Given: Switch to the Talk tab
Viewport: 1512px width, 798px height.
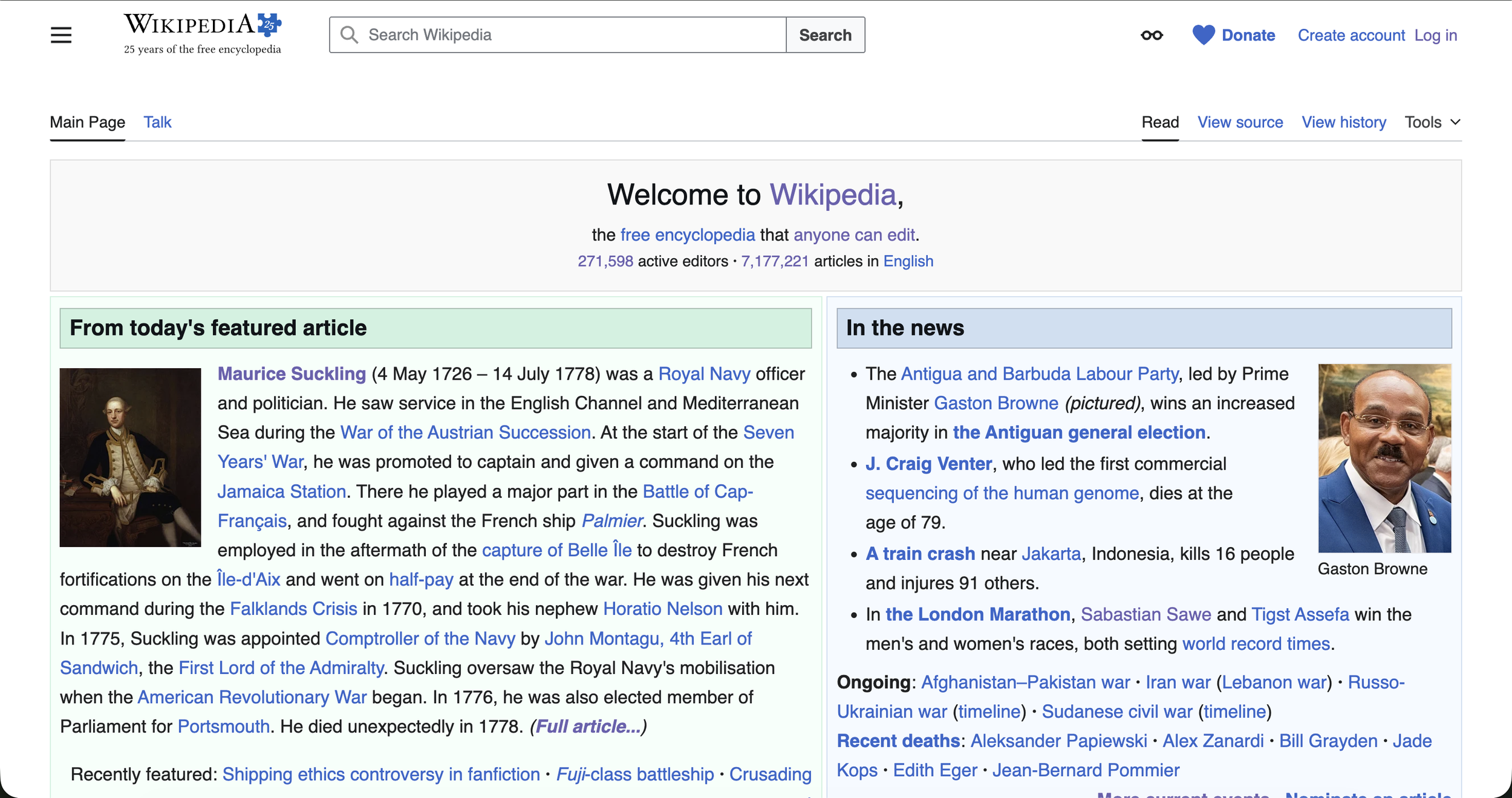Looking at the screenshot, I should point(157,122).
